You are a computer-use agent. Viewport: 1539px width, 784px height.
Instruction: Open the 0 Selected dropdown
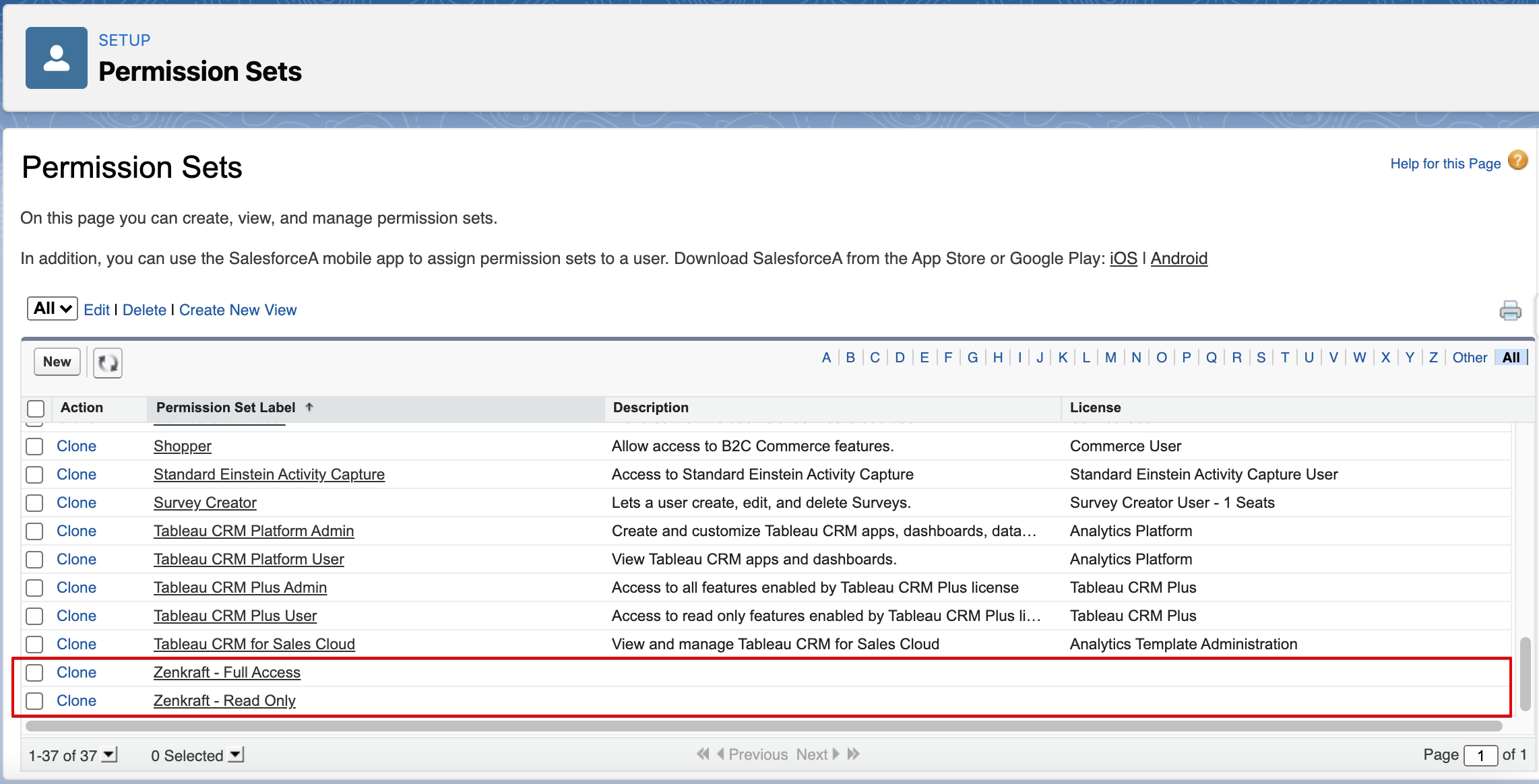tap(236, 755)
